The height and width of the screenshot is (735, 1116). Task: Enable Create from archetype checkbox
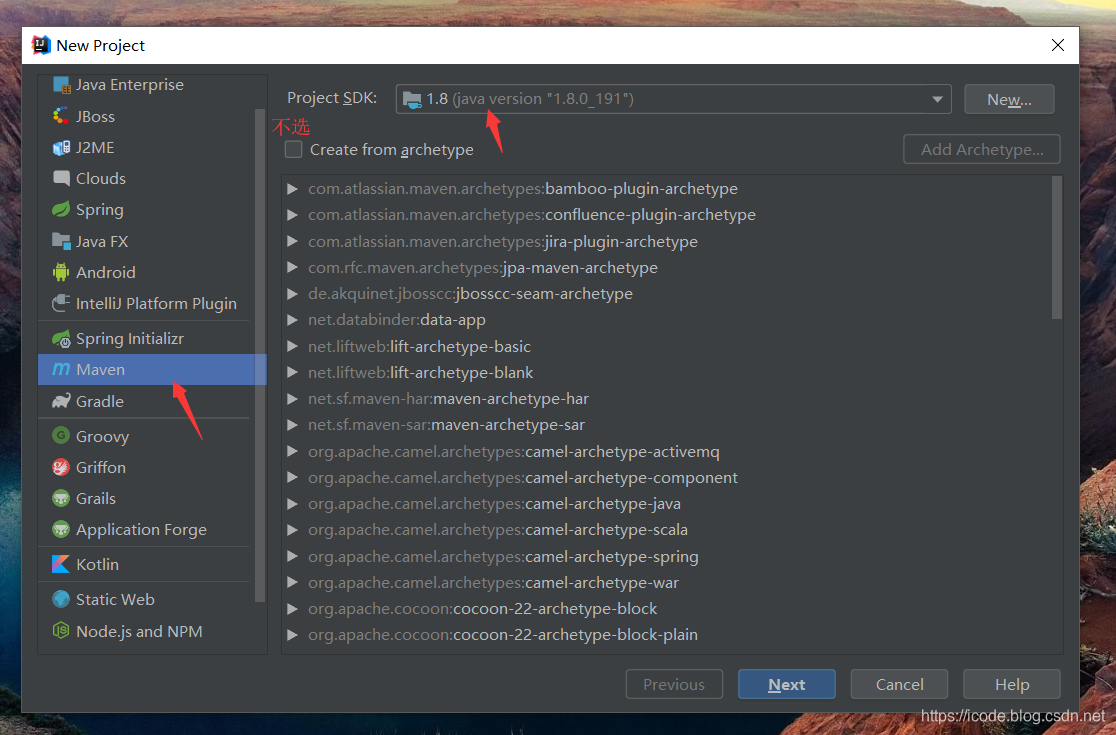293,149
